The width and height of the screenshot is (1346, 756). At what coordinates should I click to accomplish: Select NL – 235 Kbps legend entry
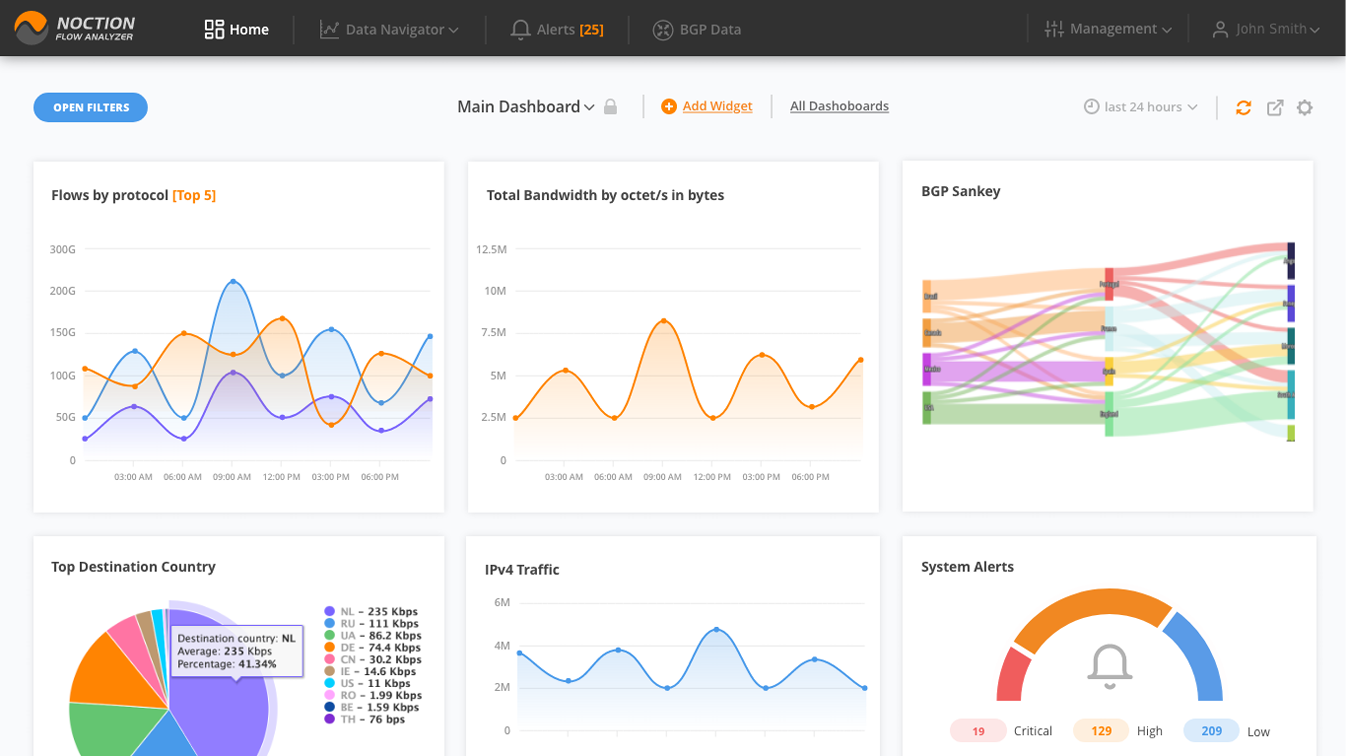(x=371, y=612)
